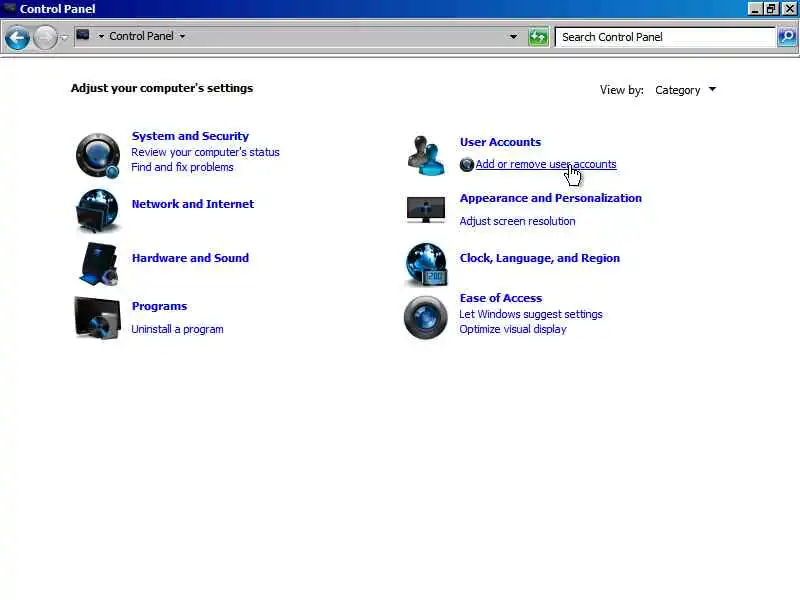This screenshot has height=600, width=800.
Task: Go back with the Back arrow button
Action: click(x=17, y=37)
